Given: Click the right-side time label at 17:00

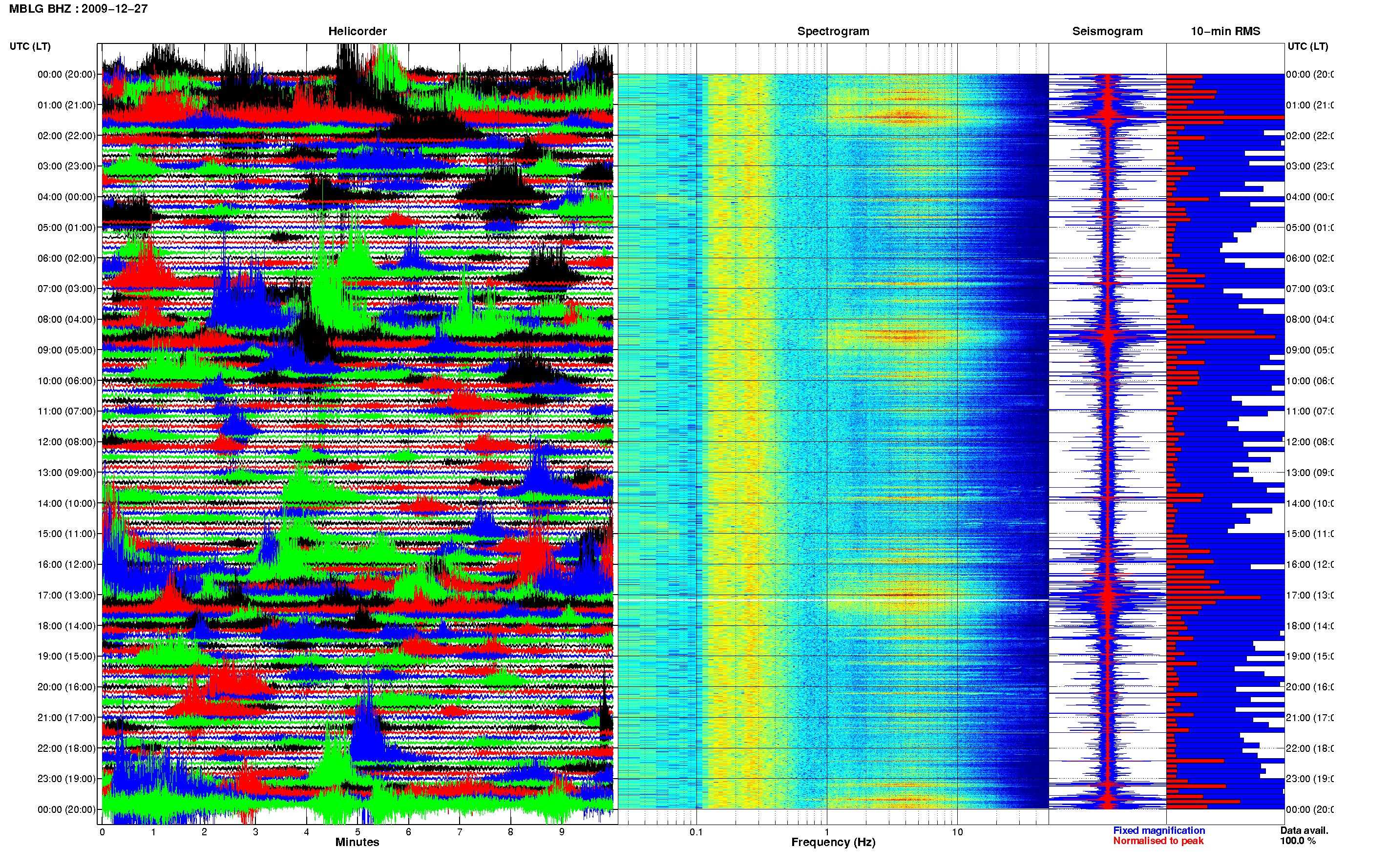Looking at the screenshot, I should coord(1310,595).
